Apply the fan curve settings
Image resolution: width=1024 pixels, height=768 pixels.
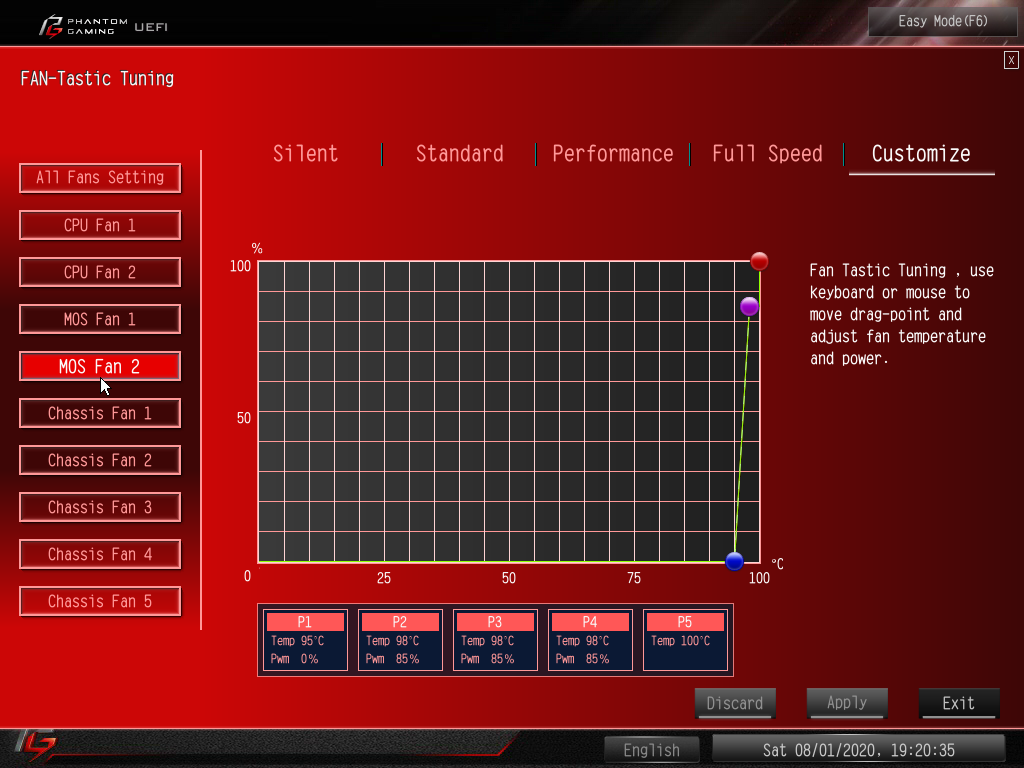pyautogui.click(x=847, y=703)
